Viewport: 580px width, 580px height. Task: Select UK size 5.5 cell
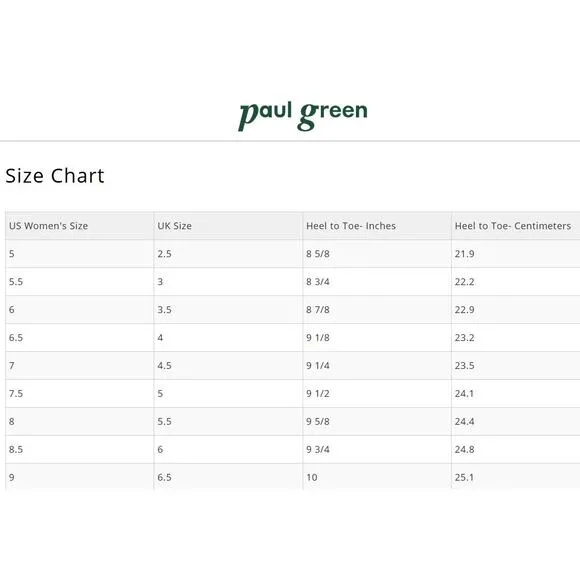point(228,421)
